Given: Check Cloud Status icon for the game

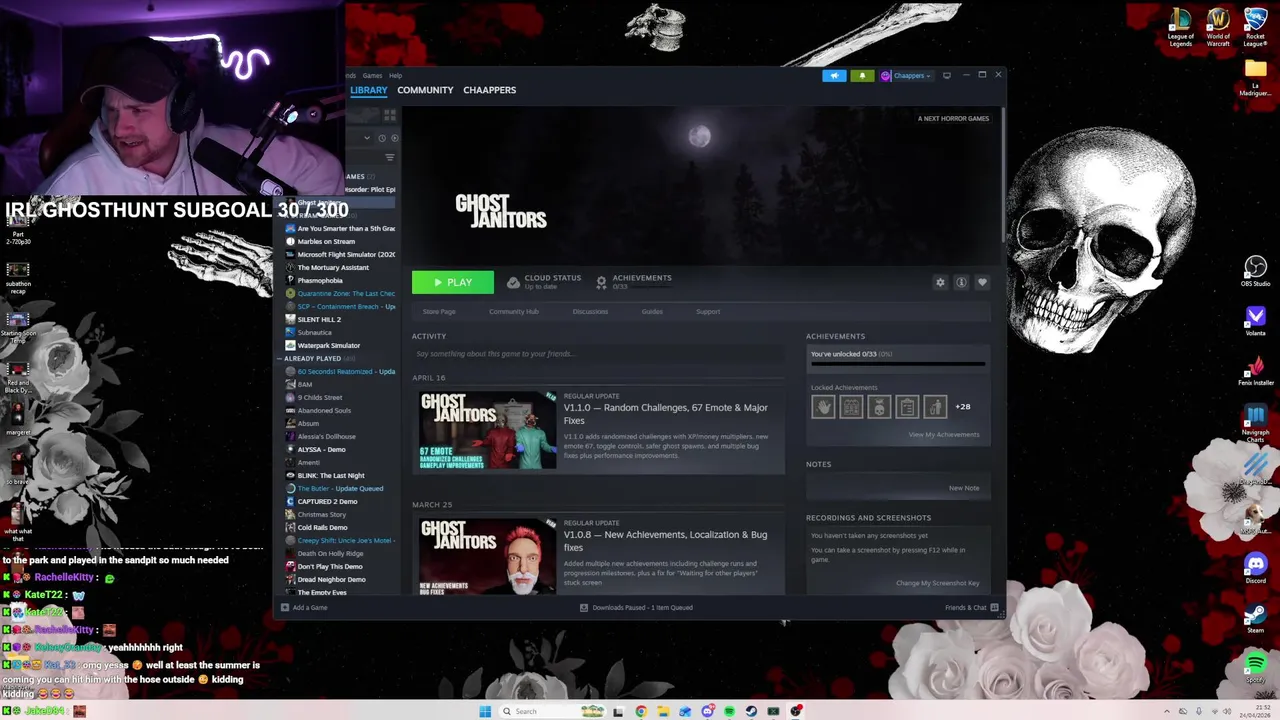Looking at the screenshot, I should tap(513, 283).
